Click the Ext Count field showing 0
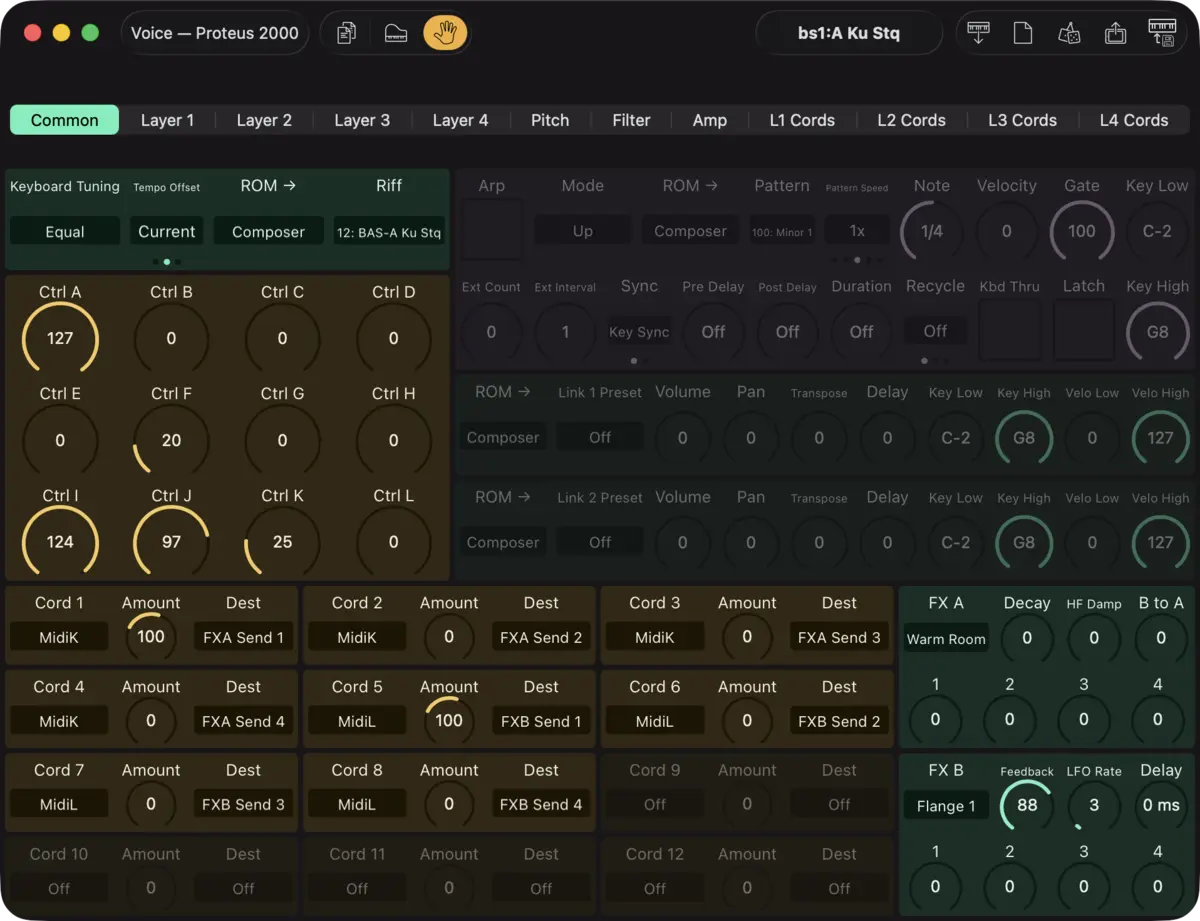1200x921 pixels. (x=491, y=332)
